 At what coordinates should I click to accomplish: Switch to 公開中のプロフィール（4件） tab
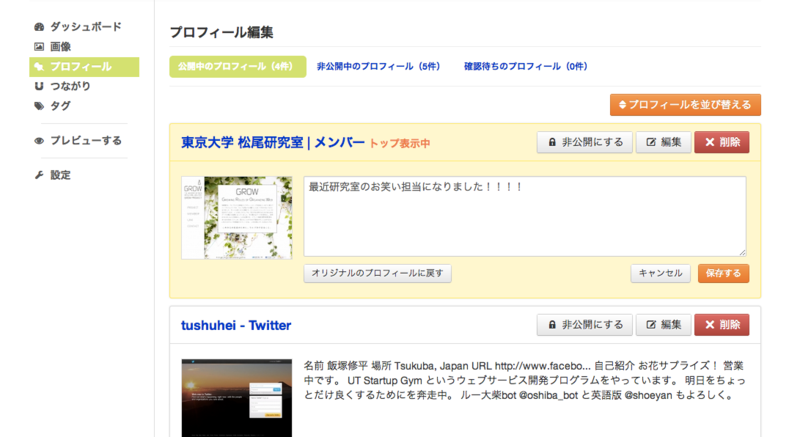(238, 67)
